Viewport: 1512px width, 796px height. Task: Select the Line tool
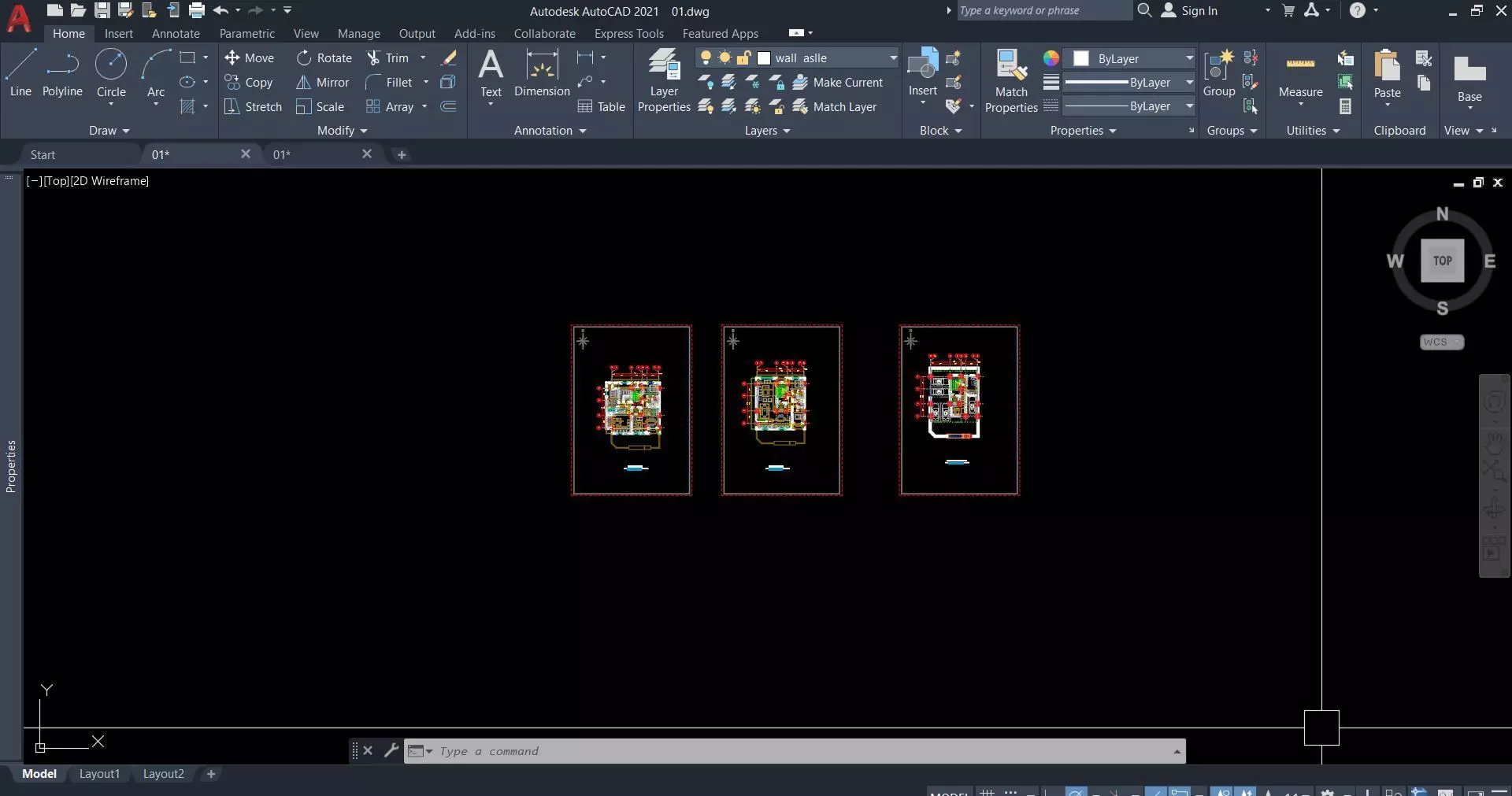[x=20, y=72]
